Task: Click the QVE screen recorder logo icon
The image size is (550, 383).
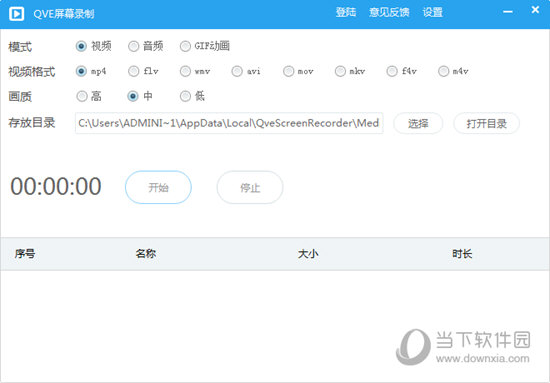Action: click(x=16, y=14)
